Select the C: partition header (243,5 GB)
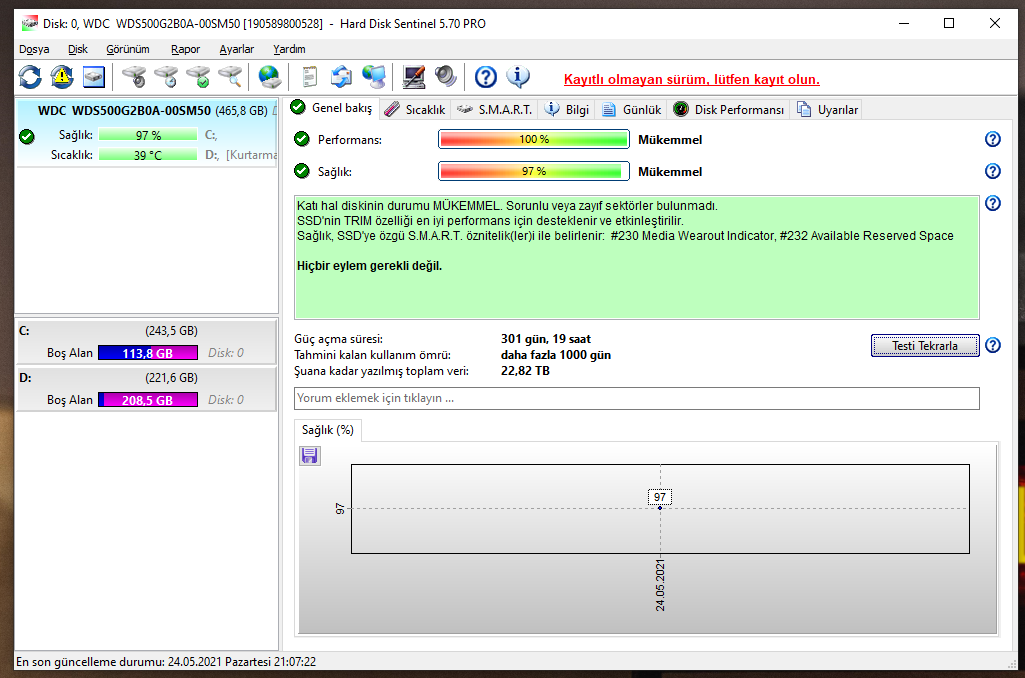Screen dimensions: 1025x678 (x=146, y=331)
